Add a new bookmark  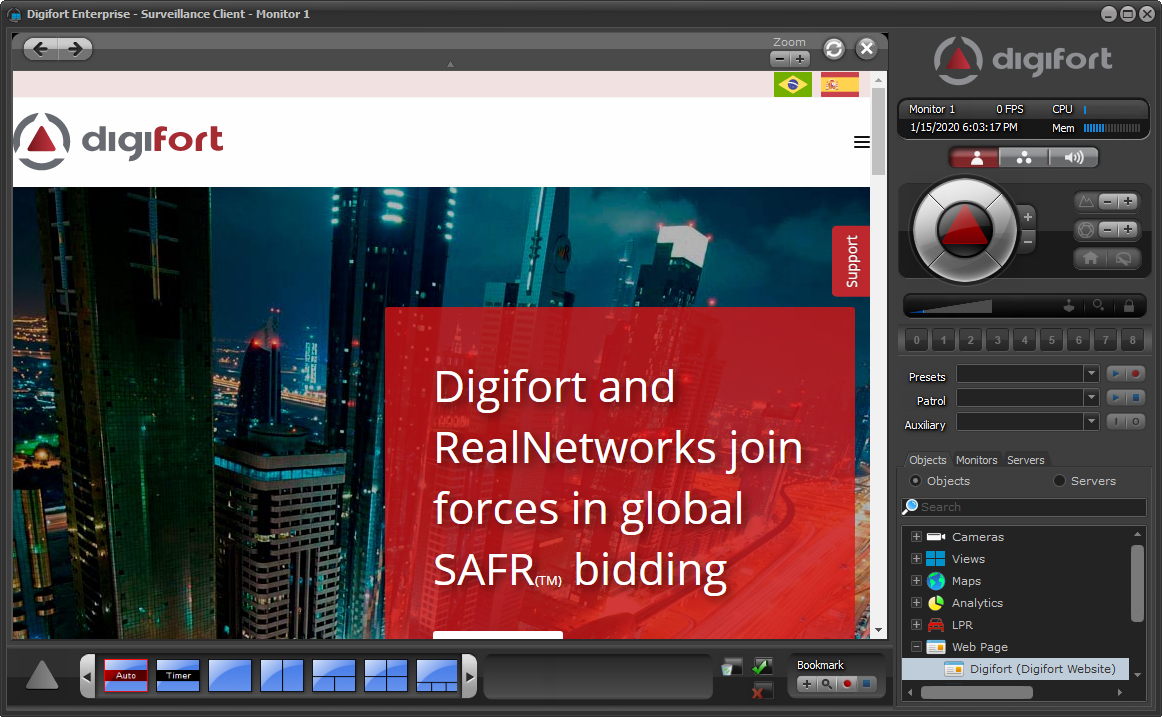(807, 684)
